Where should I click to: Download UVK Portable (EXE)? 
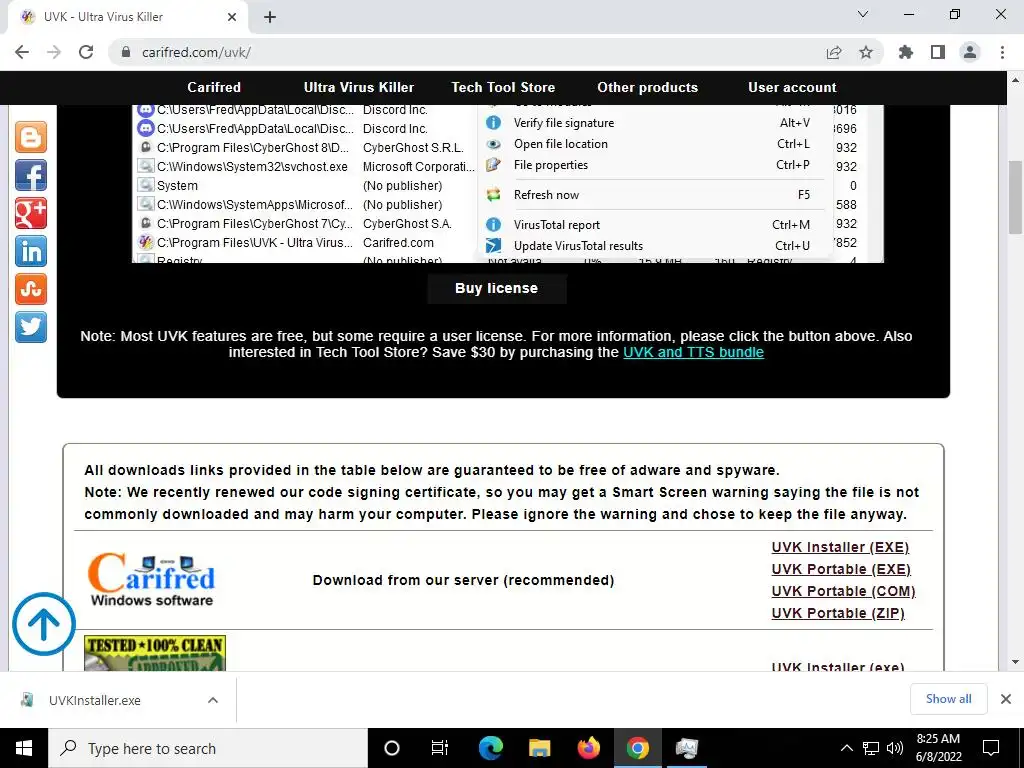(x=840, y=569)
